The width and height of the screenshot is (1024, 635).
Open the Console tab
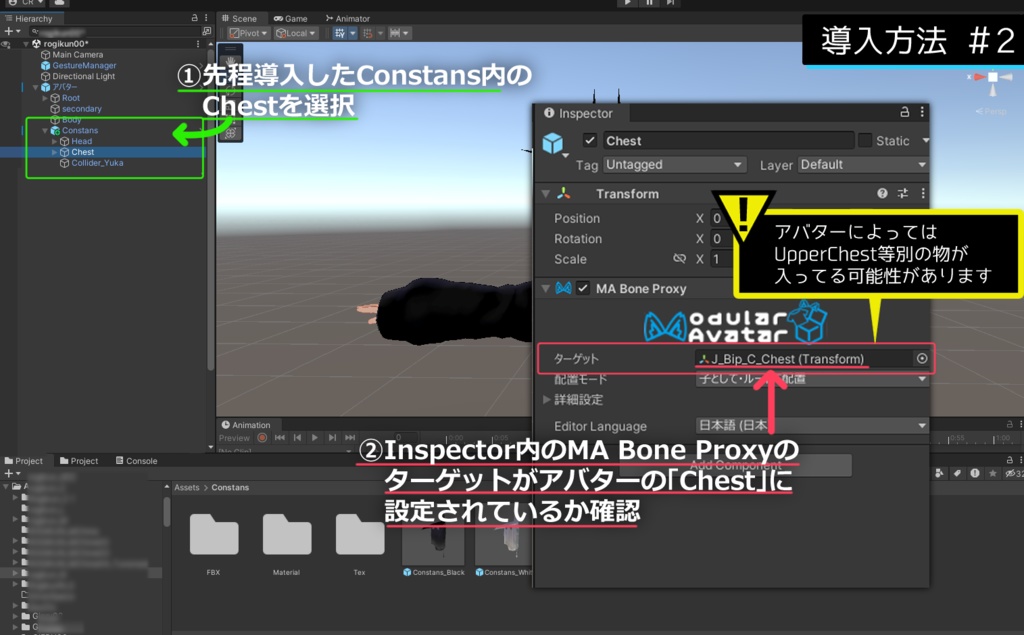[x=136, y=461]
